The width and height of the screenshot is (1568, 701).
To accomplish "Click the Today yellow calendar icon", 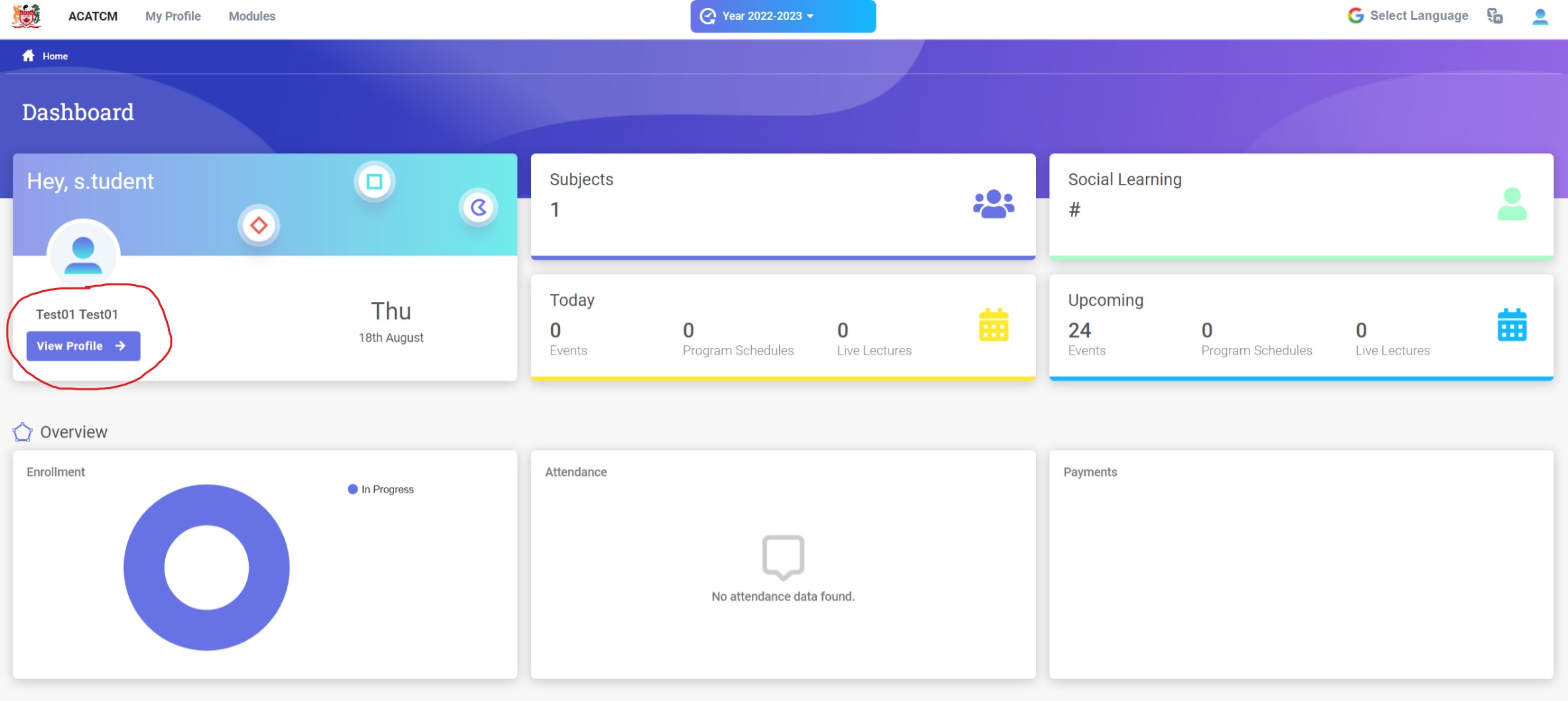I will click(993, 325).
